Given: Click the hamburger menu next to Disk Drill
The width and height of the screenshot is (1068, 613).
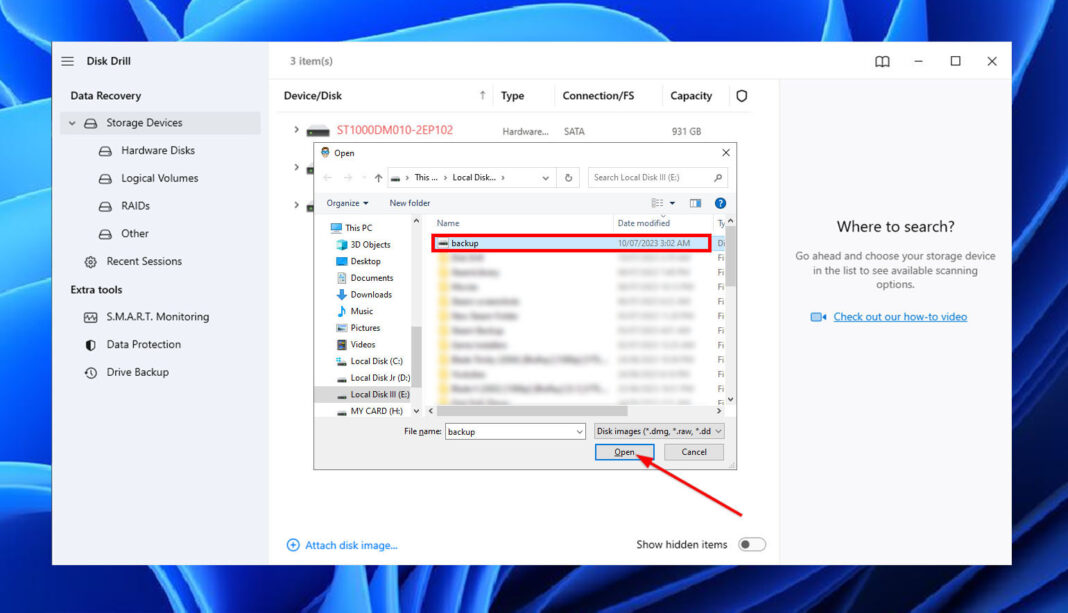Looking at the screenshot, I should click(x=67, y=60).
